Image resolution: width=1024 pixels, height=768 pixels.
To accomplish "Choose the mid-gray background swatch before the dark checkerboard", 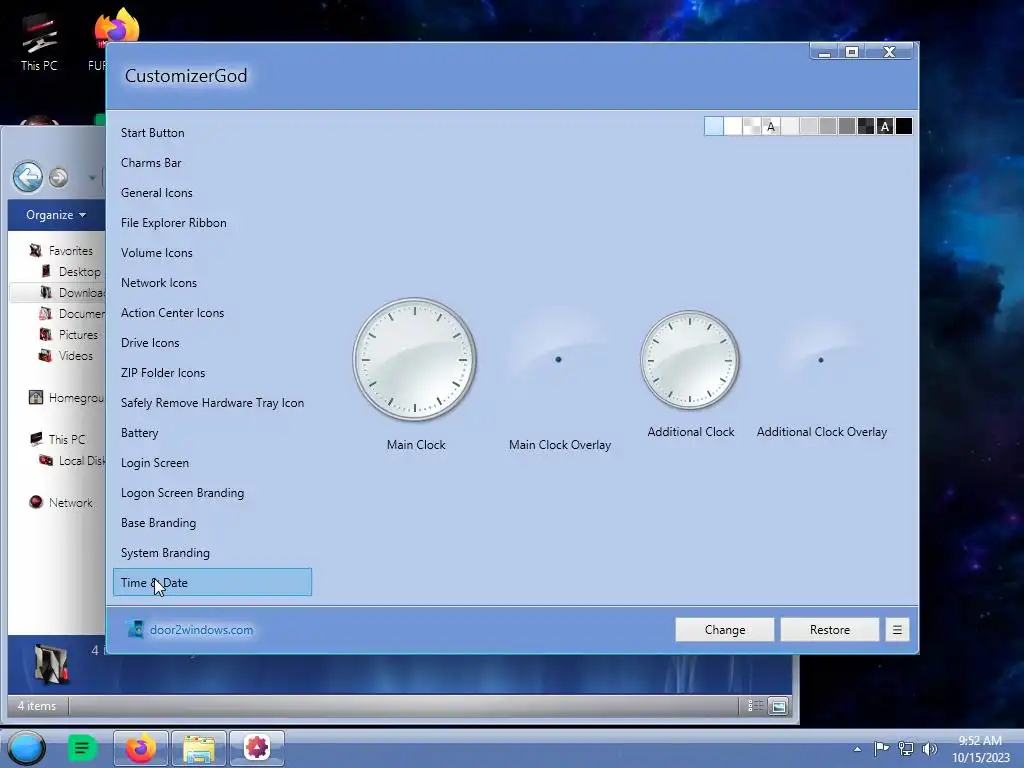I will point(846,126).
